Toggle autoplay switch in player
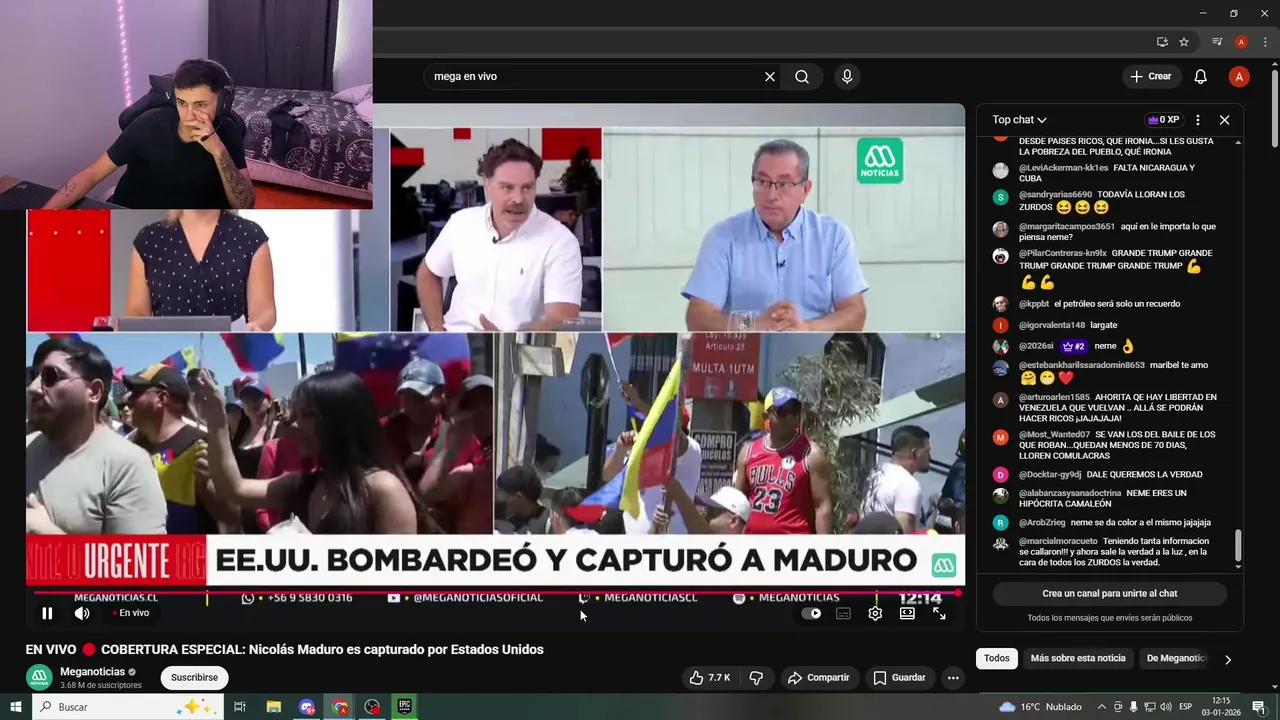The image size is (1280, 720). tap(811, 613)
